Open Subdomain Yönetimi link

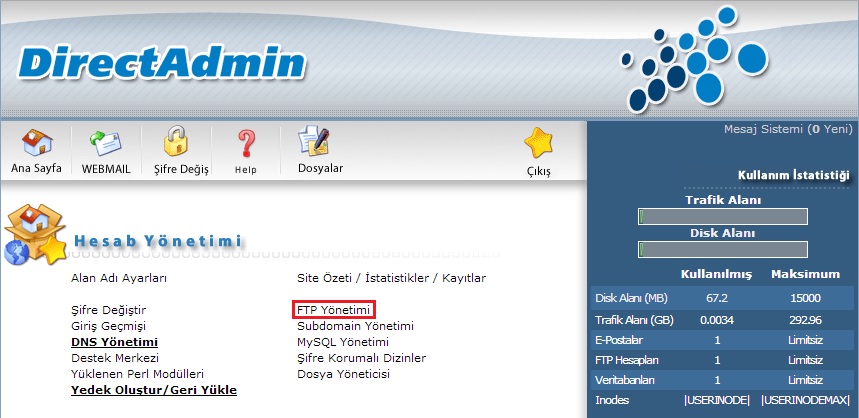tap(356, 326)
